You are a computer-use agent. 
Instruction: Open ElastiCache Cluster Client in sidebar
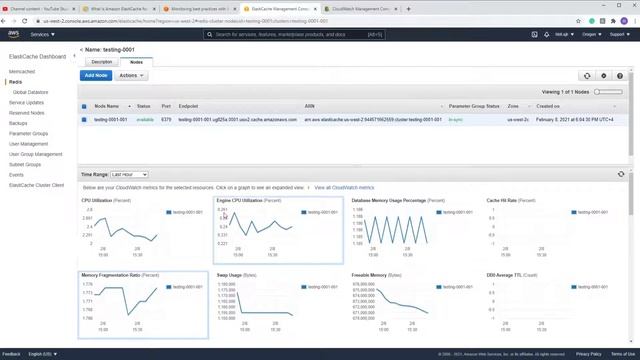click(x=36, y=185)
